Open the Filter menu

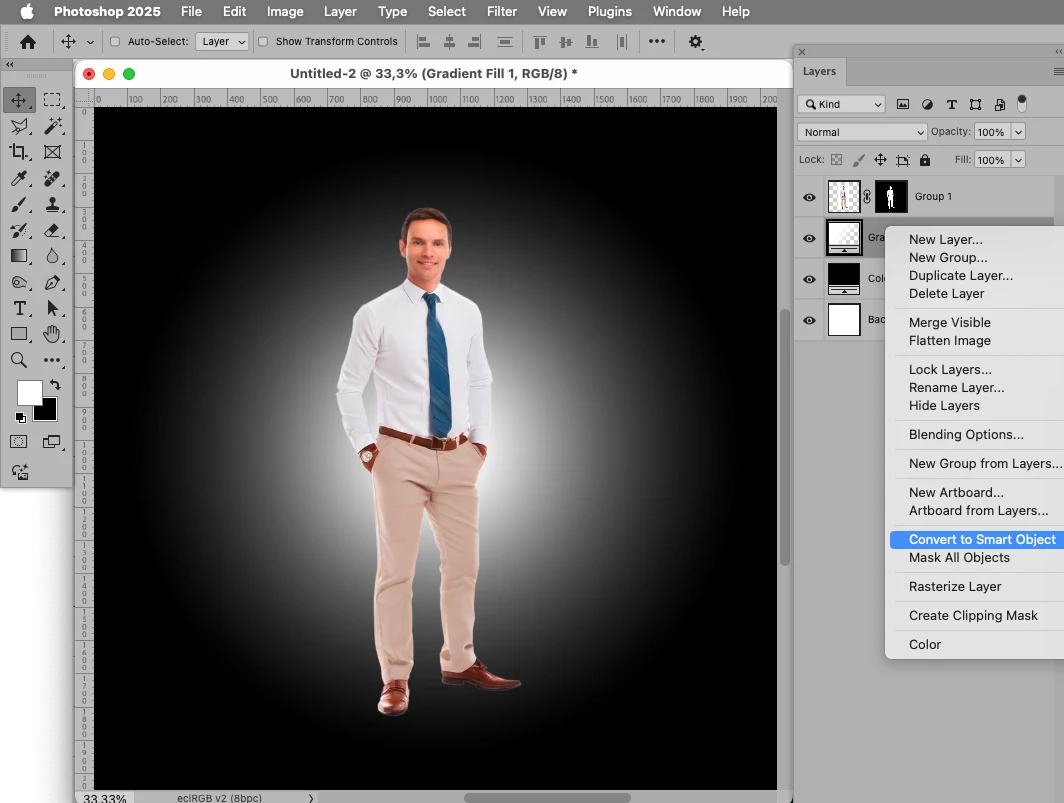click(502, 12)
